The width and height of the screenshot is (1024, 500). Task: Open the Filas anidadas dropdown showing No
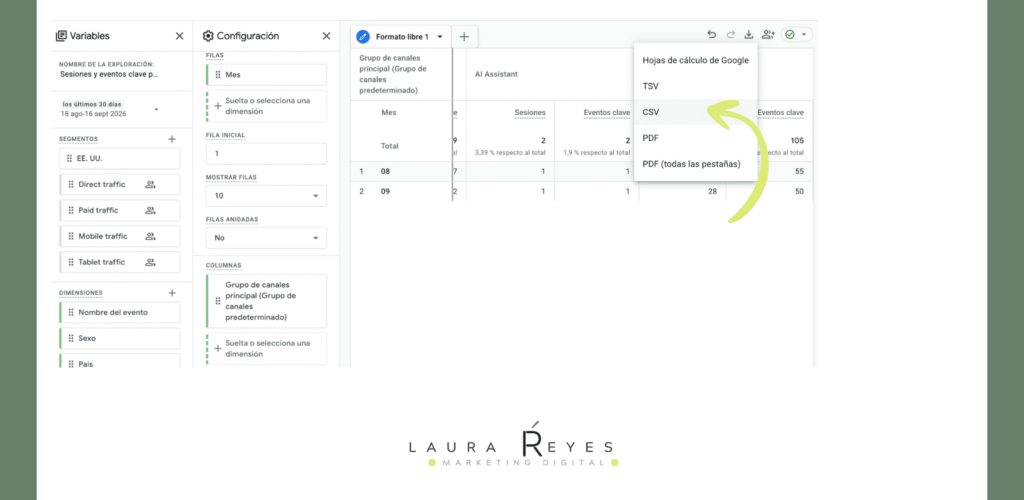[x=266, y=238]
